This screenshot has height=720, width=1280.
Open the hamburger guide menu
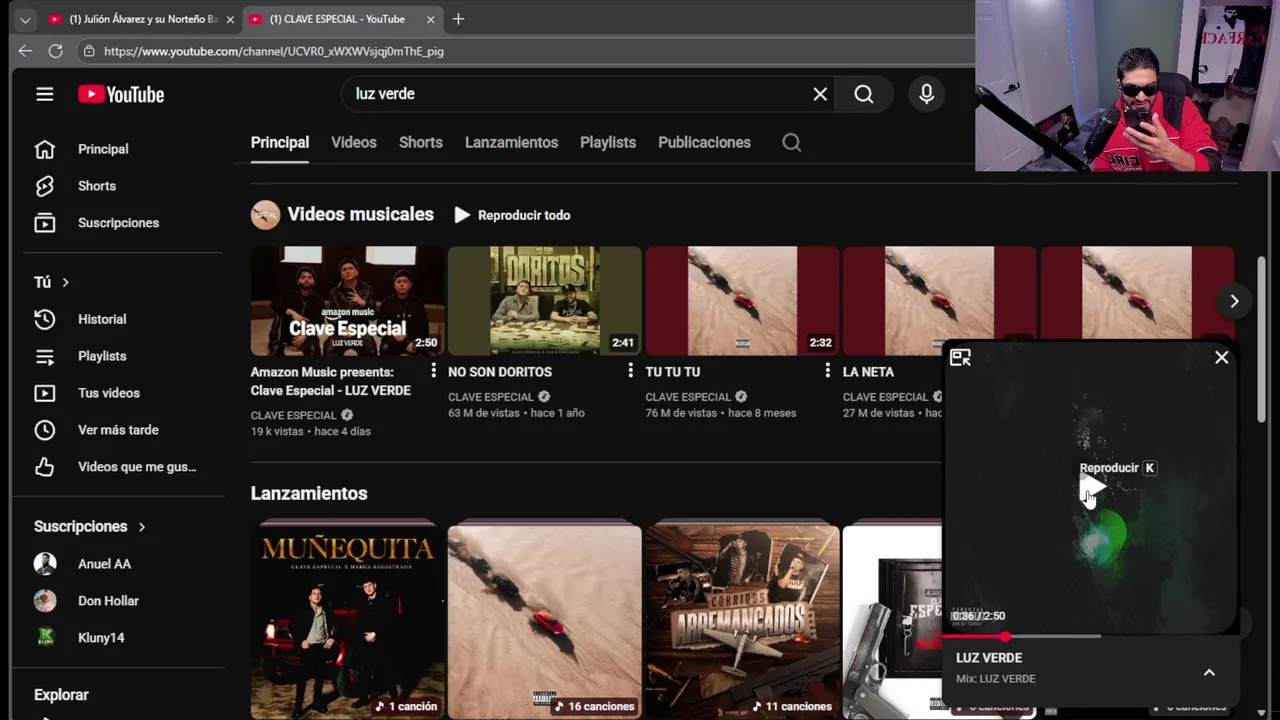pos(44,94)
